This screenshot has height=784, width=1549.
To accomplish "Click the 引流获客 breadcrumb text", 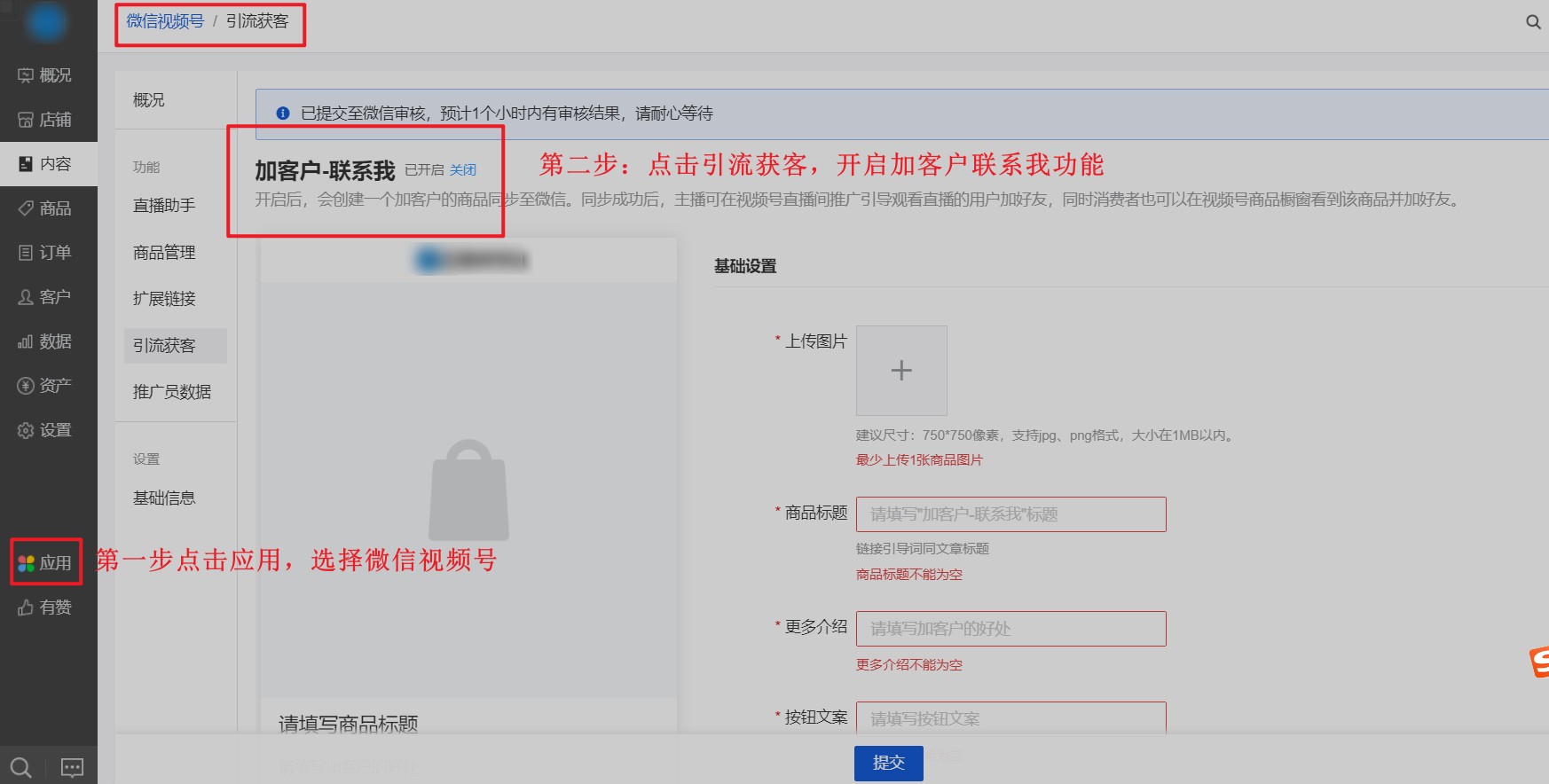I will click(257, 21).
